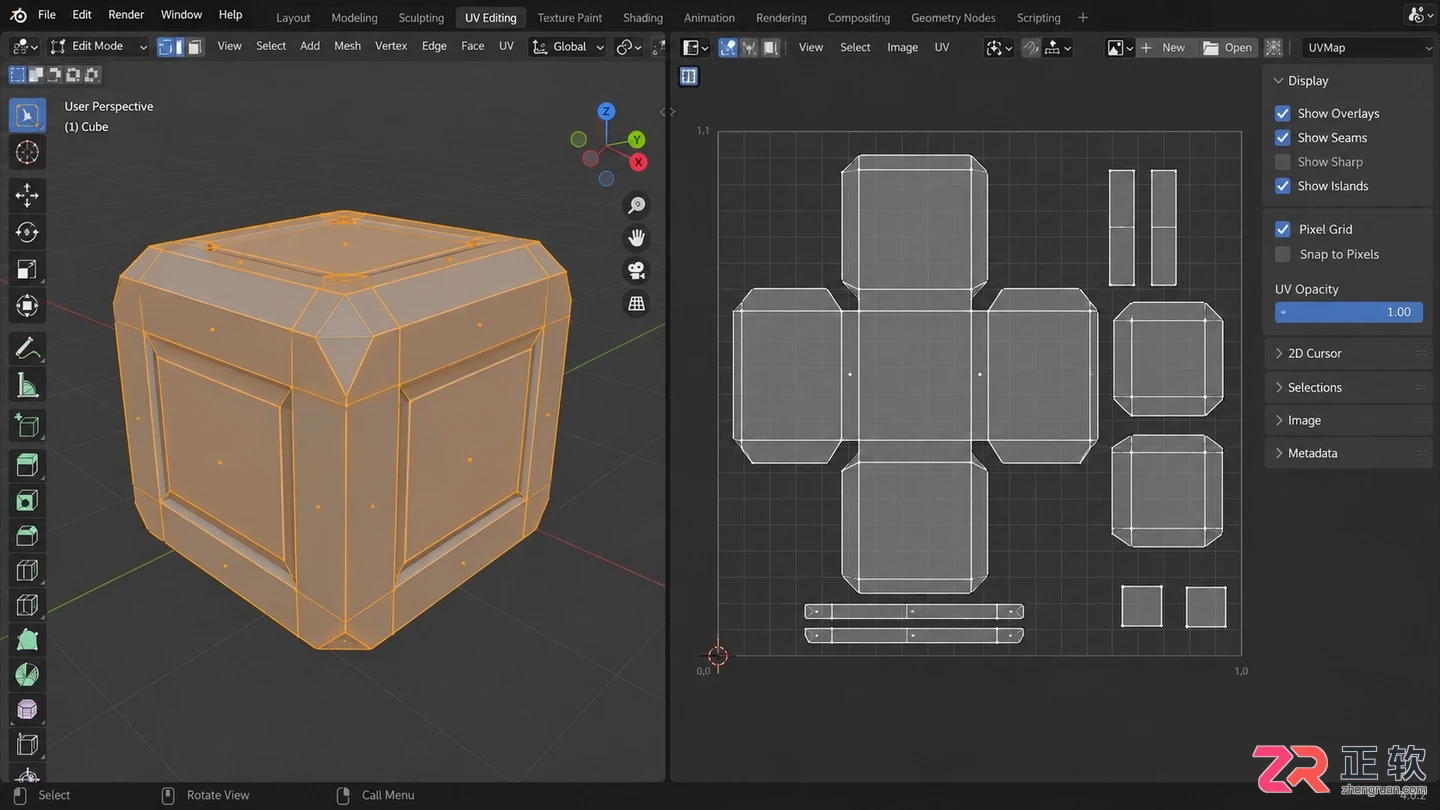Pick the Loop Cut tool
Screen dimensions: 1440x810
pos(27,570)
